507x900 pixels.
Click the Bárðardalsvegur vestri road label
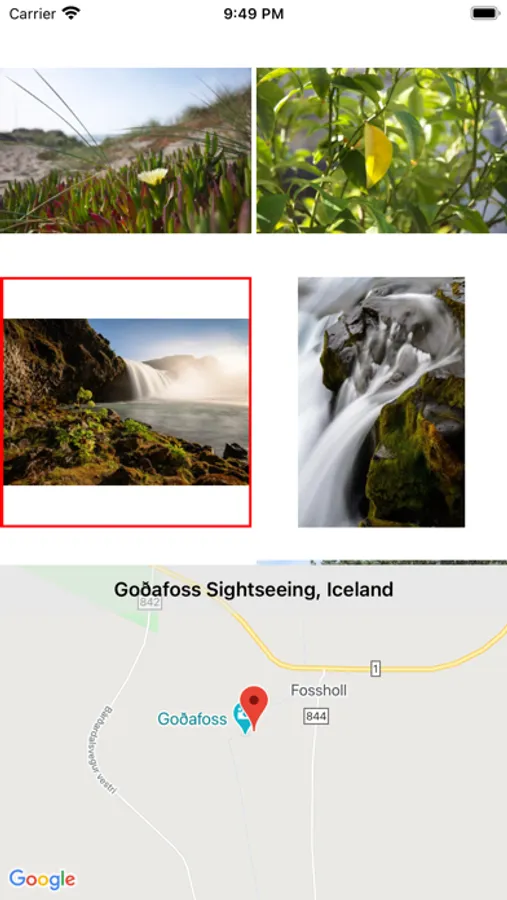tap(102, 750)
